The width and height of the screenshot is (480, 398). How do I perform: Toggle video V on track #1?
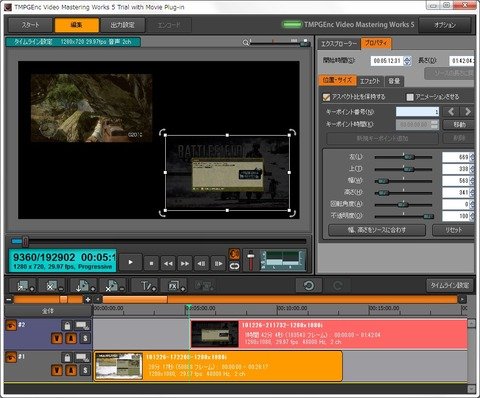tap(57, 370)
